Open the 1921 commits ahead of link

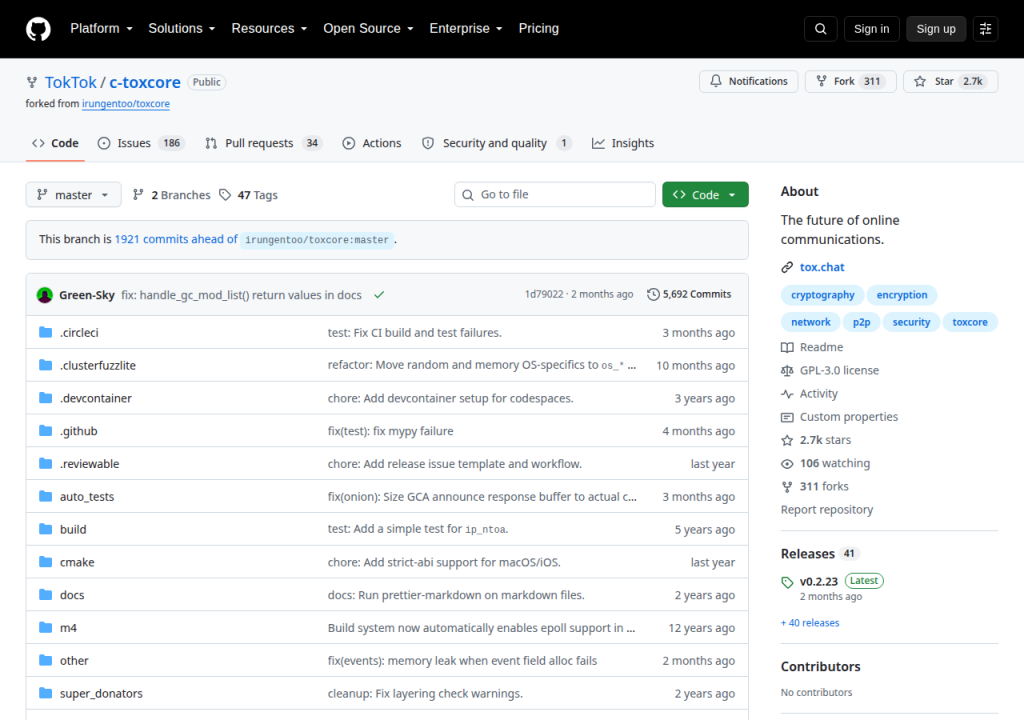(176, 239)
